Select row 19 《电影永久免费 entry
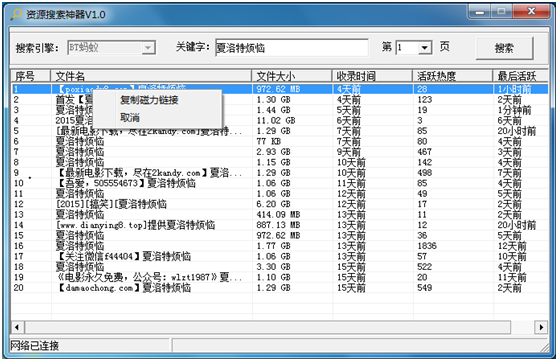558x361 pixels. tap(279, 277)
